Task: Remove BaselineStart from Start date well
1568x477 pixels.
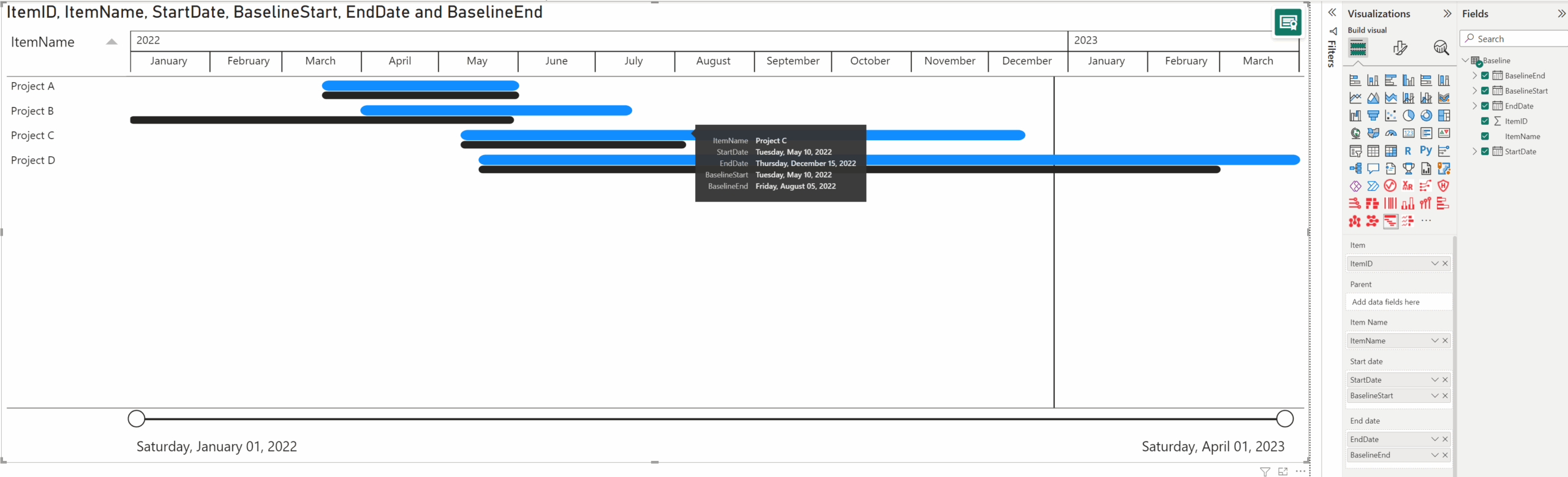Action: 1445,396
